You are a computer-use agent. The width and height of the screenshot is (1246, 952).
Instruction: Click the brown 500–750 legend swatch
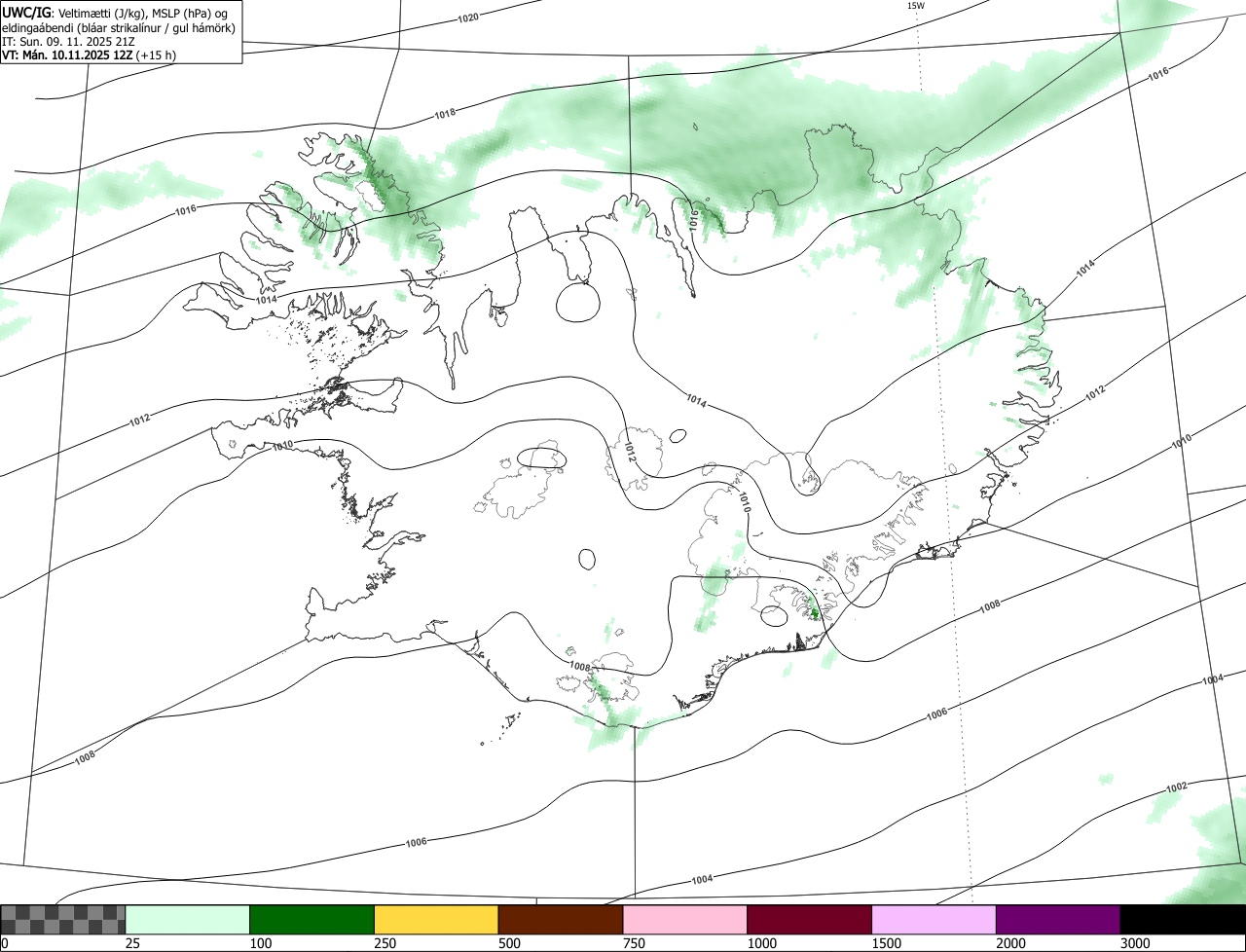(561, 920)
